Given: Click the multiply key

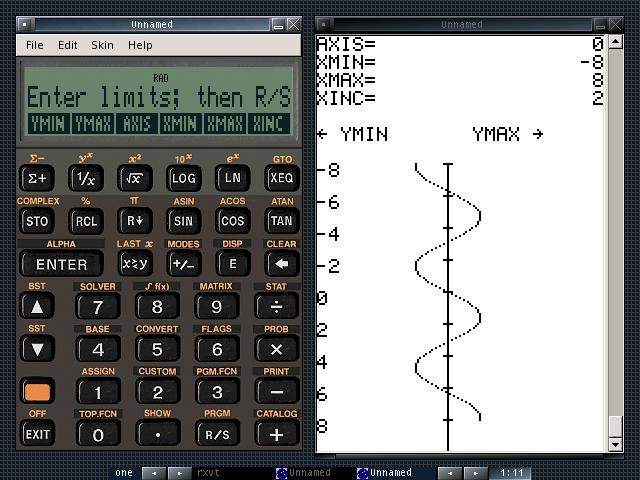Looking at the screenshot, I should point(276,349).
